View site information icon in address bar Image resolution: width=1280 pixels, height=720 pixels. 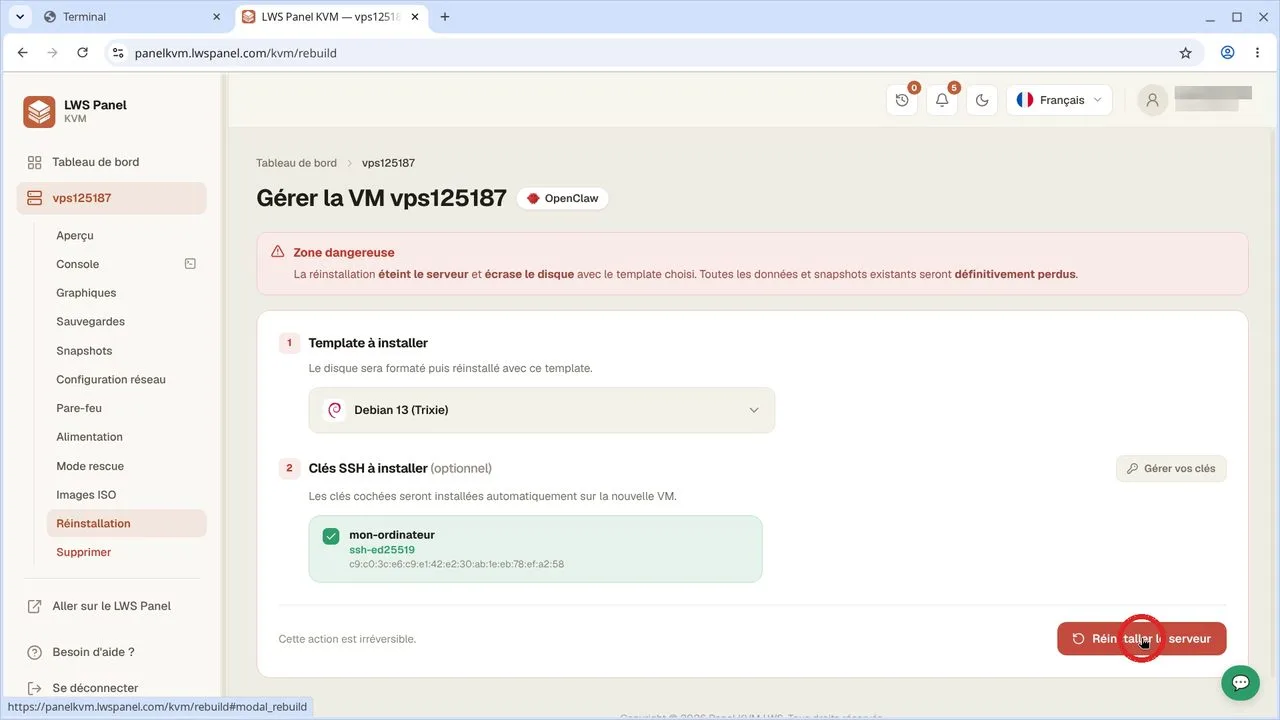coord(118,53)
